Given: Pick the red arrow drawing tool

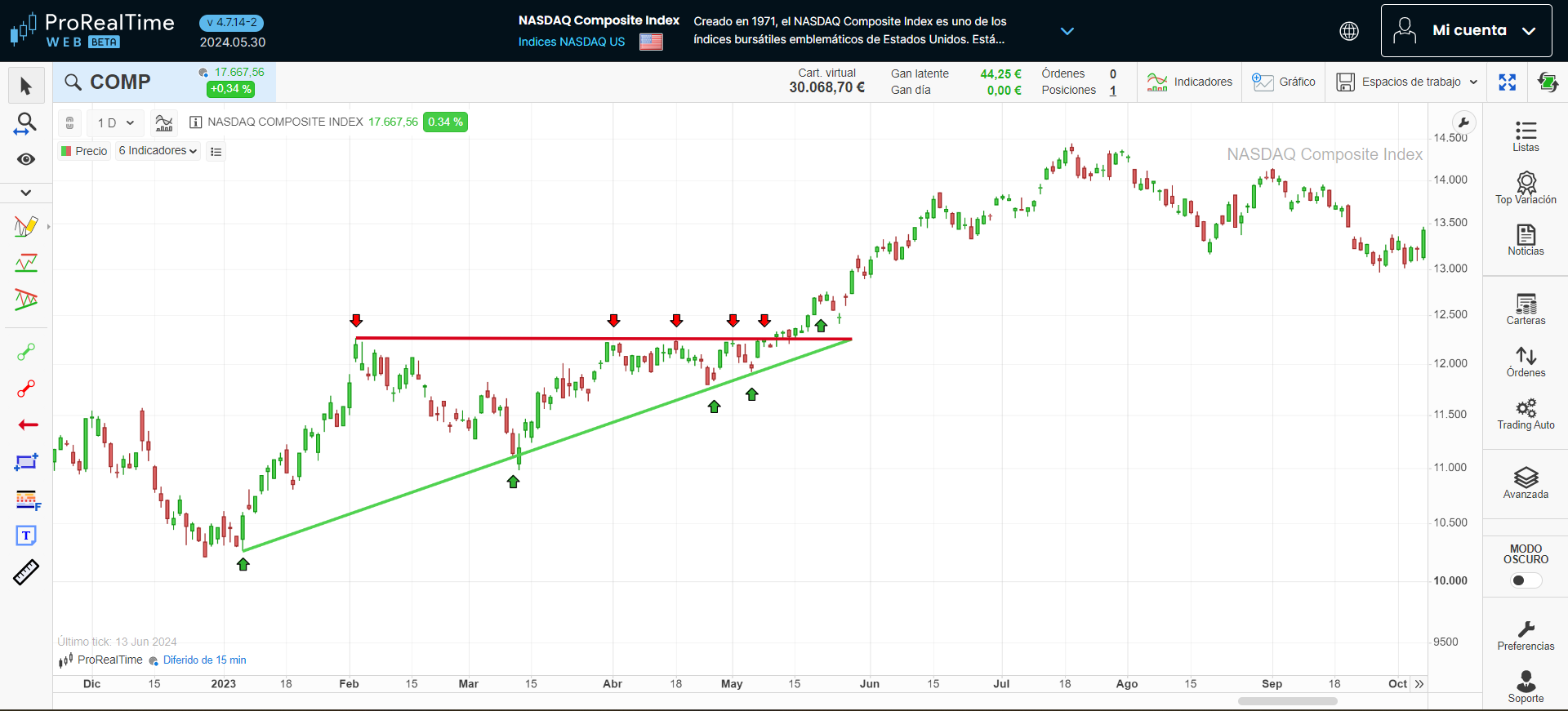Looking at the screenshot, I should pos(28,424).
